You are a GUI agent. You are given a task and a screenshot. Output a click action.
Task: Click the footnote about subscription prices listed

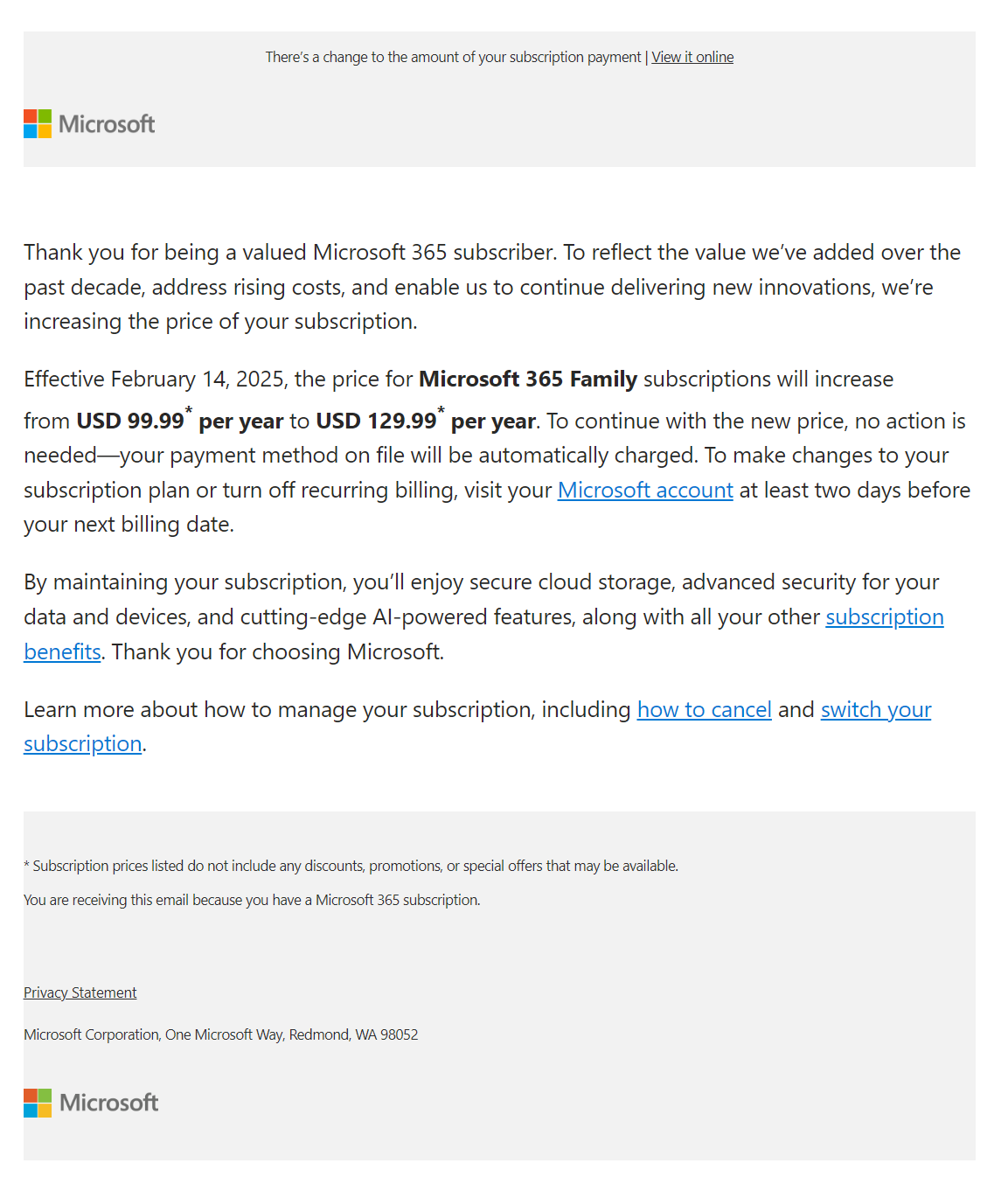(x=351, y=866)
